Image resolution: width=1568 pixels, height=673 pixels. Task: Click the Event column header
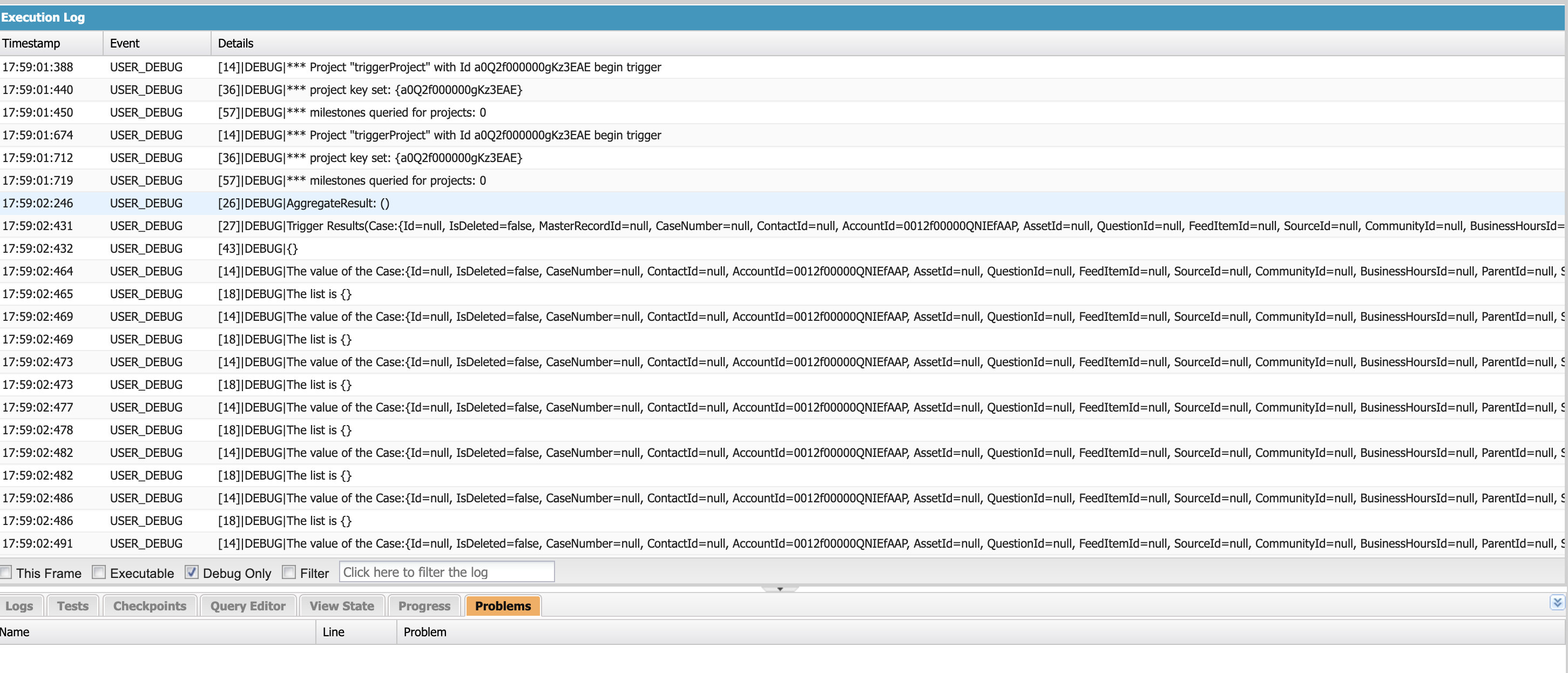point(125,43)
